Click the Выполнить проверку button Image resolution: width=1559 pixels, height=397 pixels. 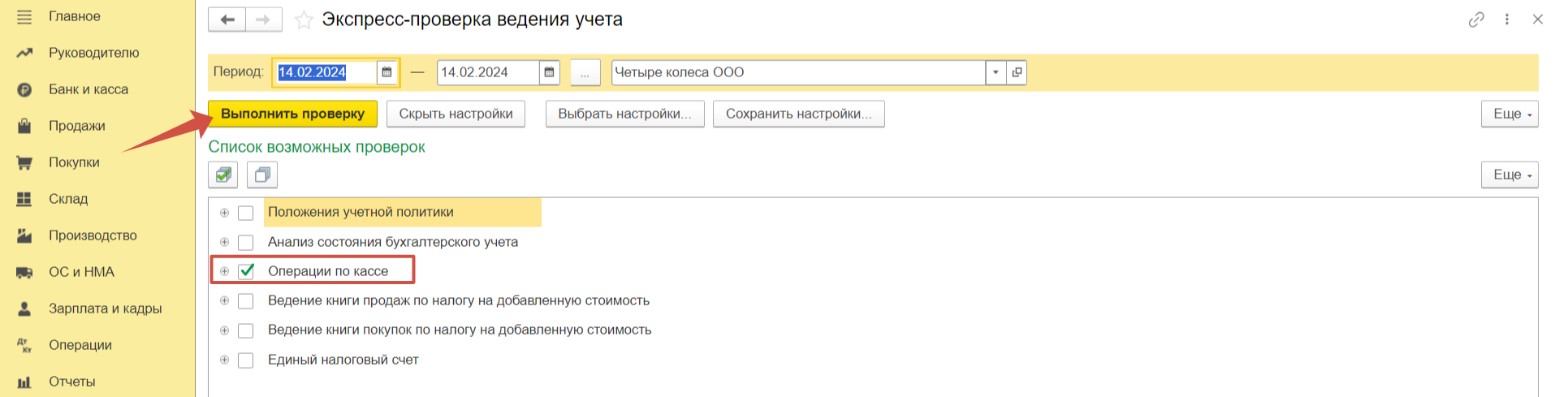tap(293, 114)
